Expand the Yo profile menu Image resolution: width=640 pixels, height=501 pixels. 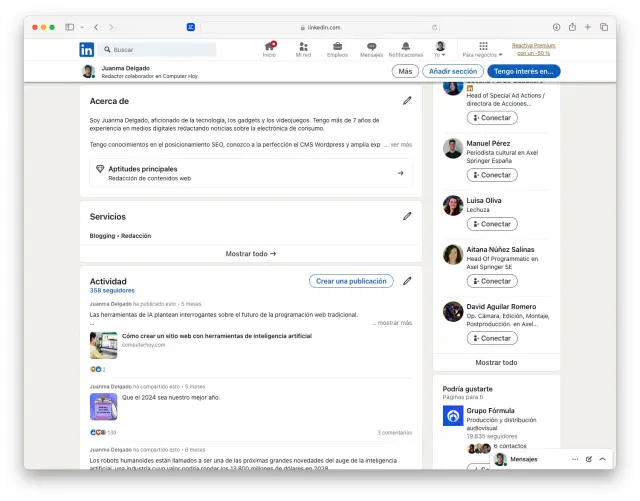coord(439,49)
